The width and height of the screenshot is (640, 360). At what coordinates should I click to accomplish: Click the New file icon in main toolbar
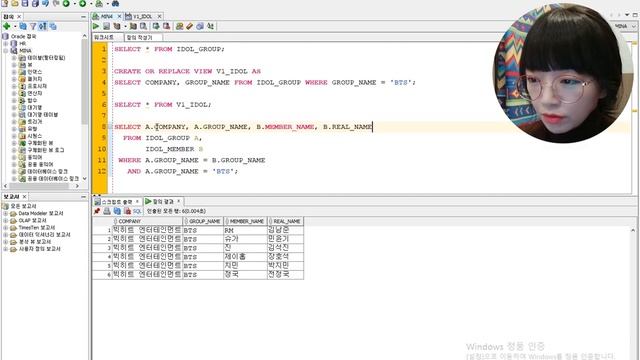[x=5, y=3]
